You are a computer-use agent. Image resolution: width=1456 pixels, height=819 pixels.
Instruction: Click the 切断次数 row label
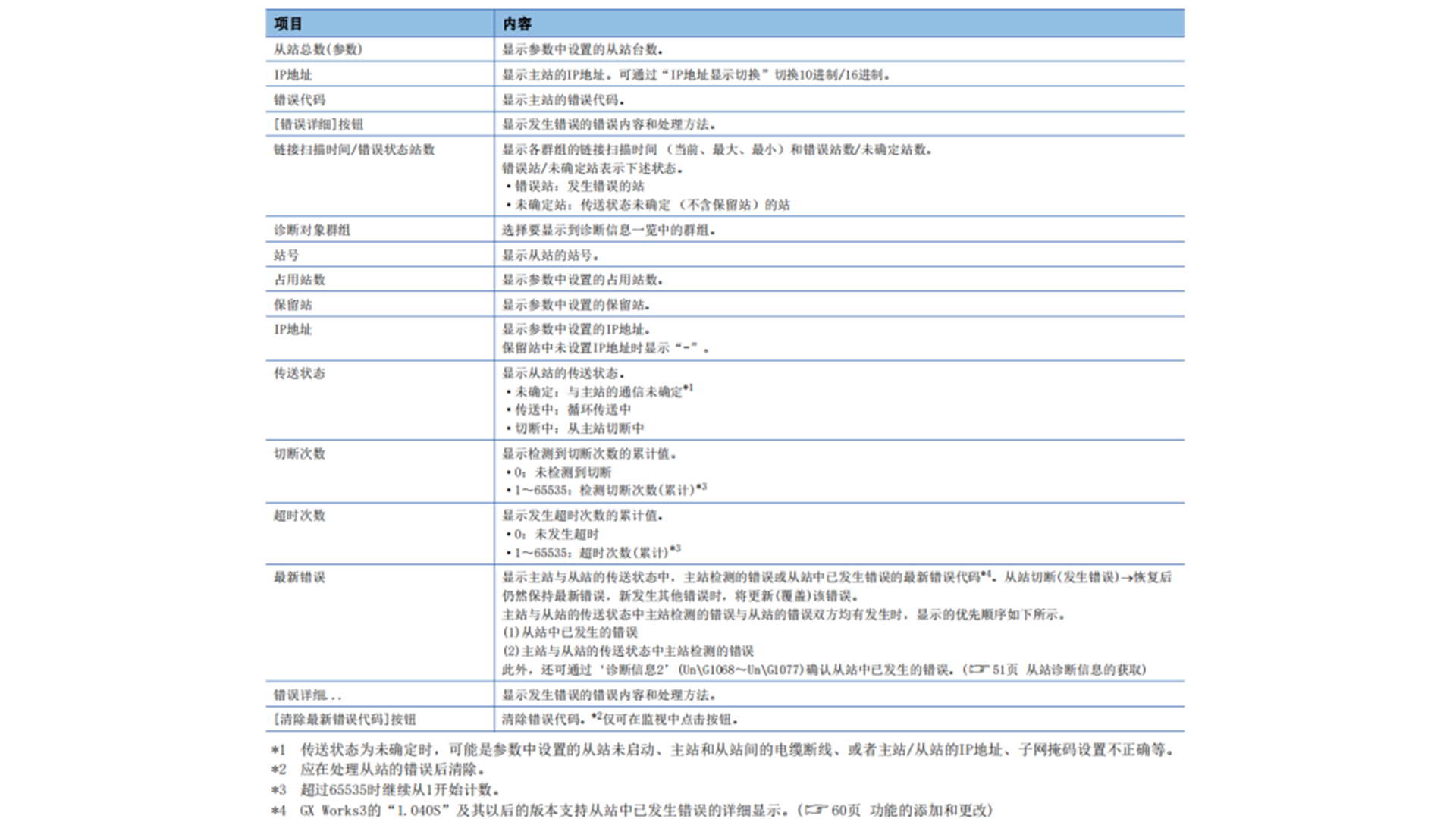300,453
